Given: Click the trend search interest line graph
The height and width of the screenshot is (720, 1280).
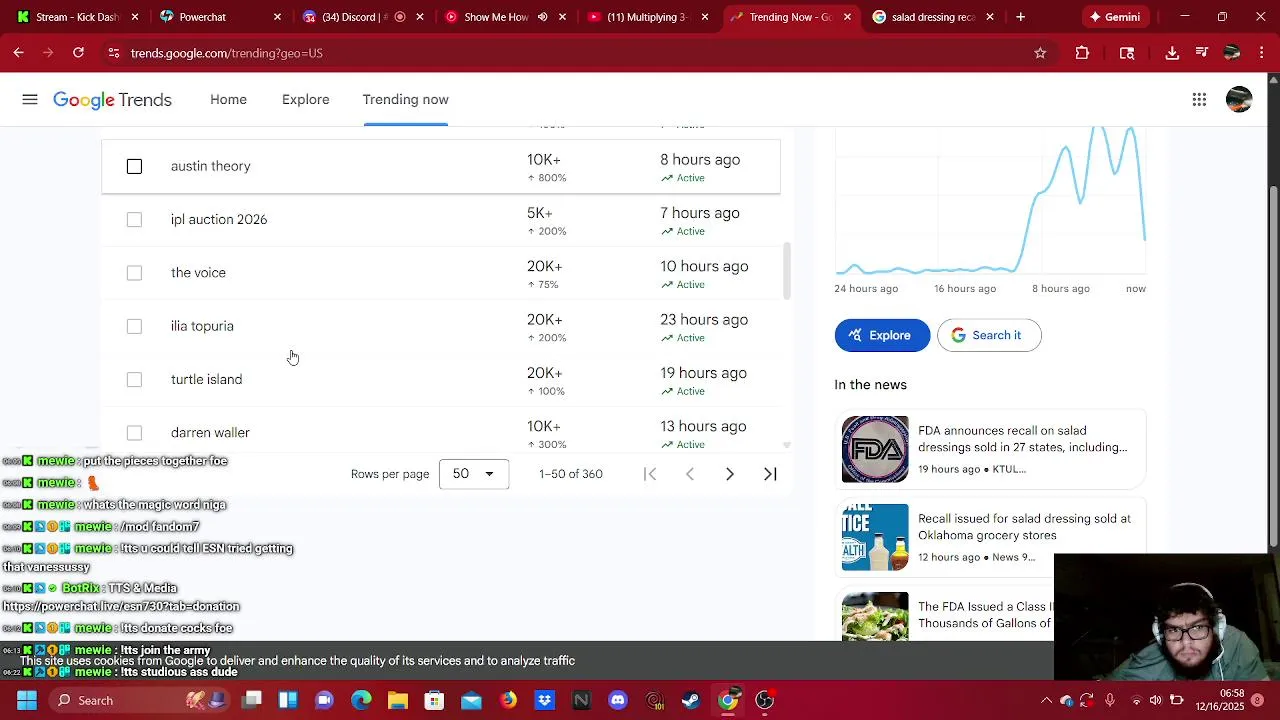Looking at the screenshot, I should click(990, 200).
